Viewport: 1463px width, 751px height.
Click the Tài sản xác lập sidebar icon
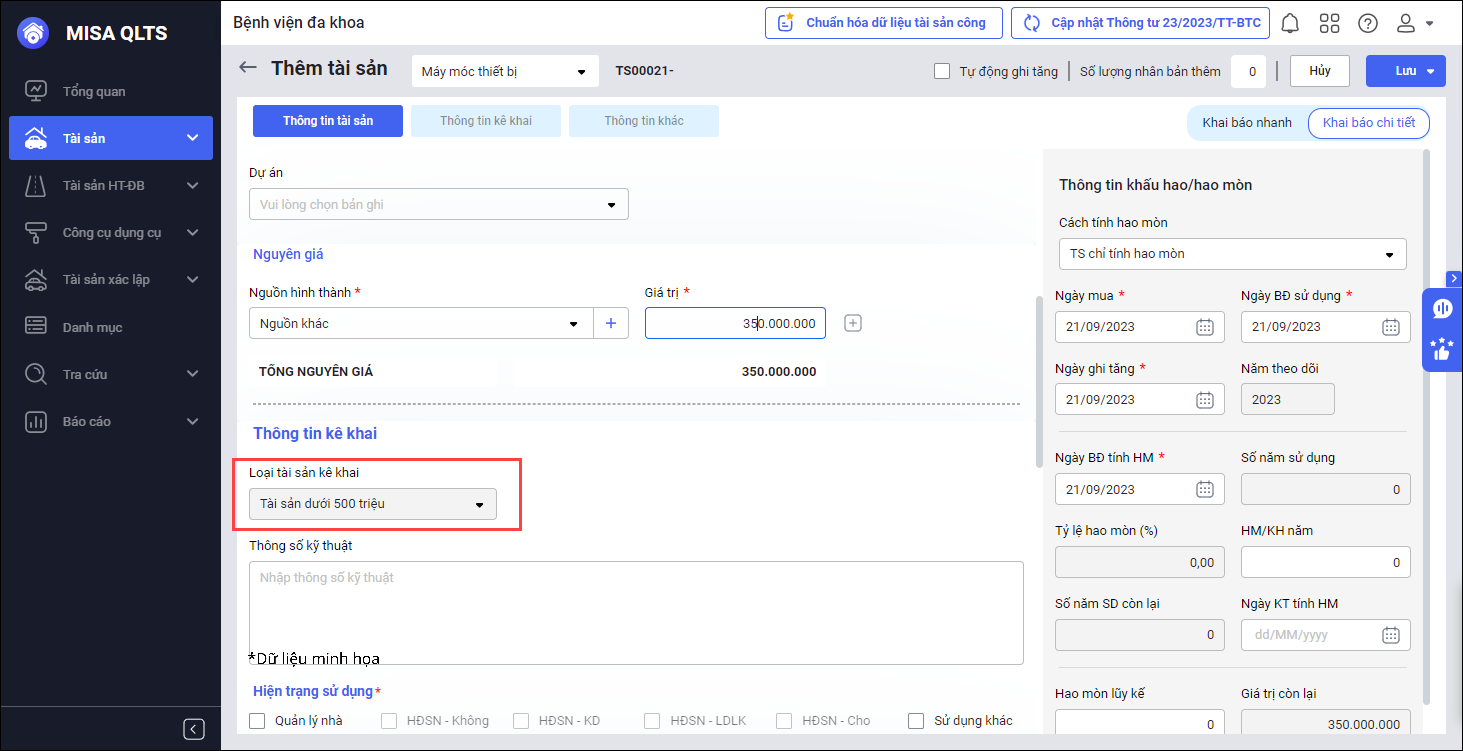pyautogui.click(x=36, y=279)
